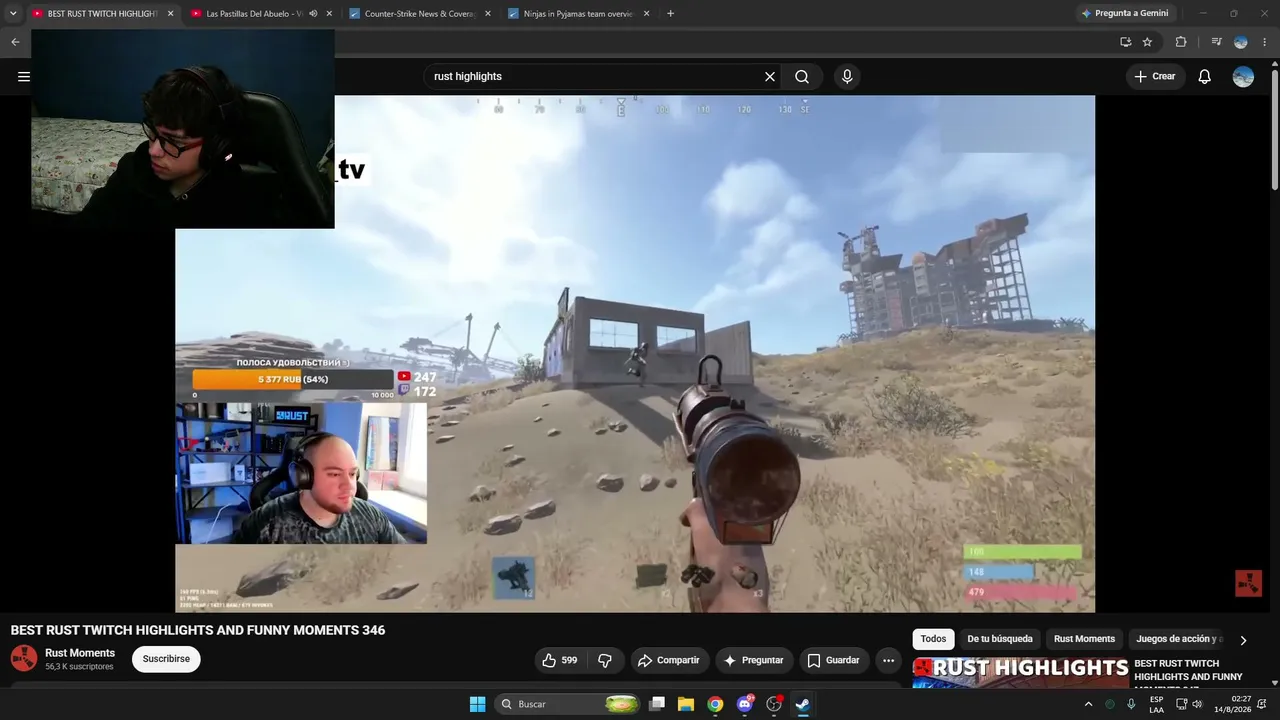Switch to the Ninjas in Pyjamas team overview tab

(579, 14)
